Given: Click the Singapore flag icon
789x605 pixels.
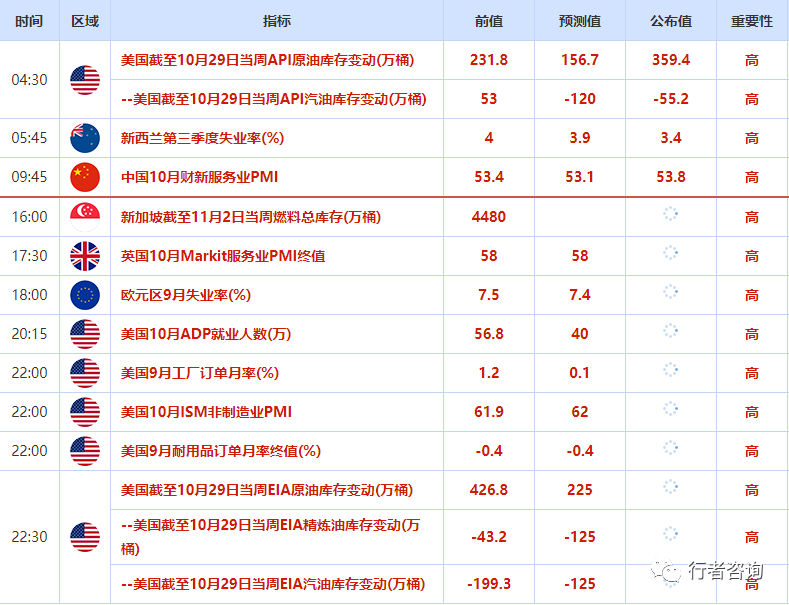Looking at the screenshot, I should (x=85, y=217).
